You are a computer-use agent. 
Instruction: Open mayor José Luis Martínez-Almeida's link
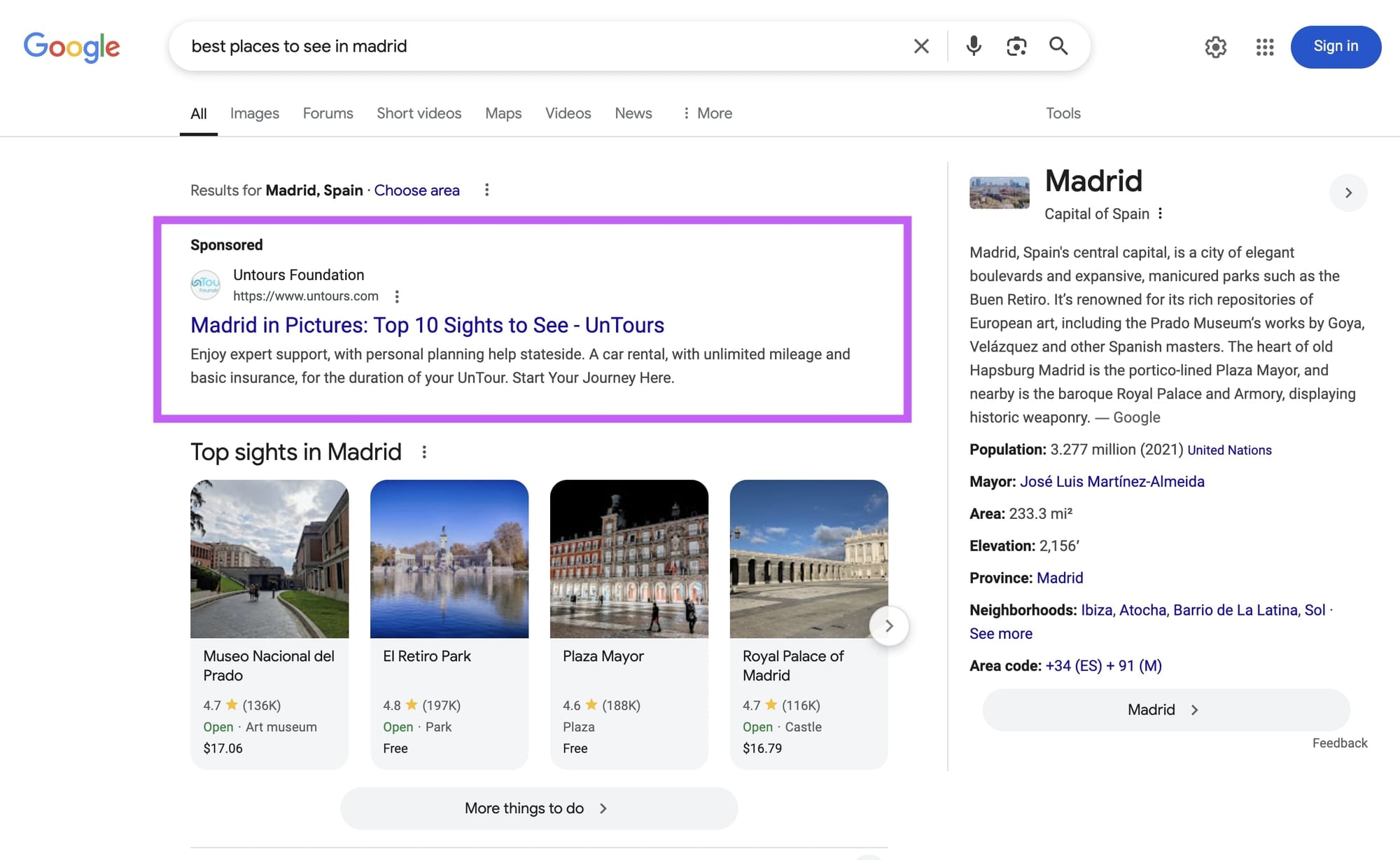tap(1112, 481)
